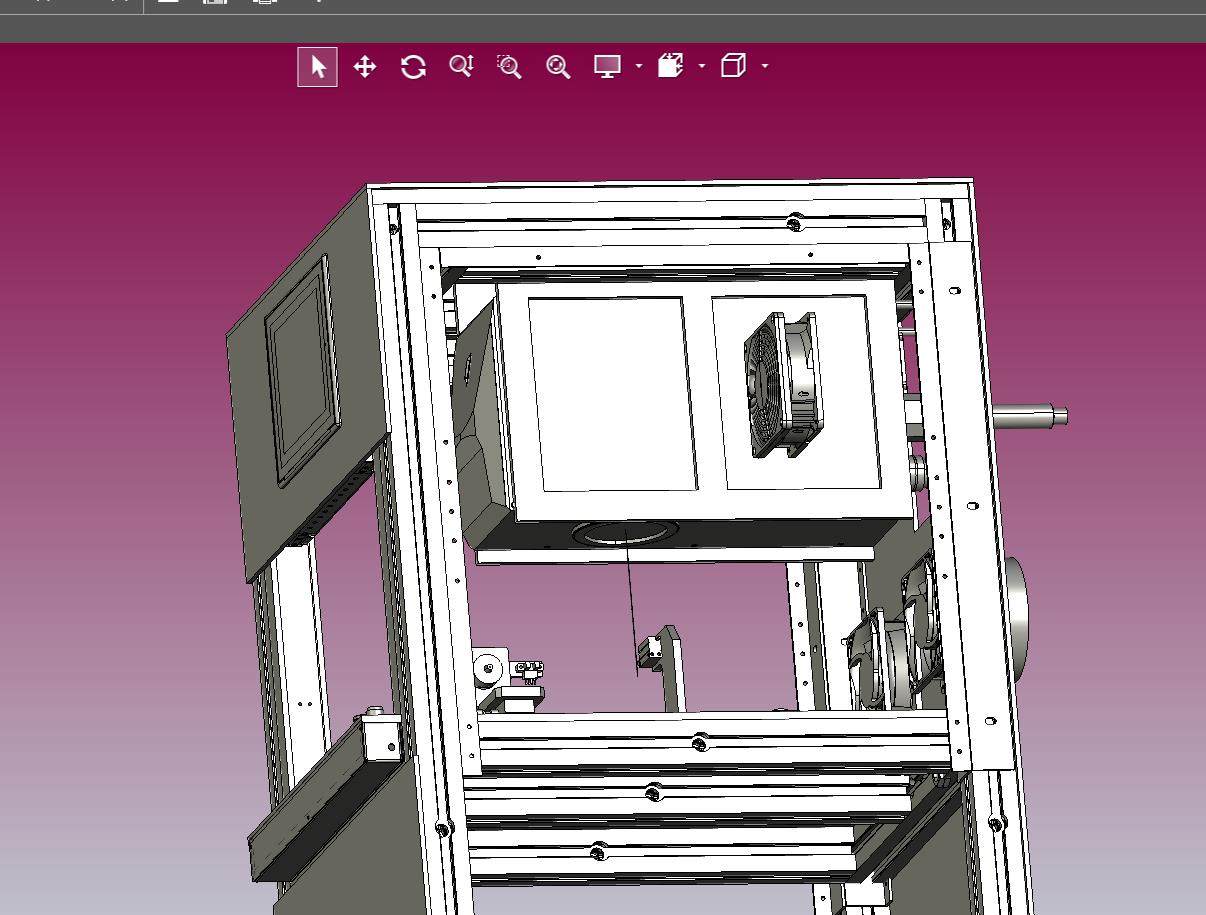Viewport: 1206px width, 915px height.
Task: Click the Zoom to fit tool
Action: tap(558, 67)
